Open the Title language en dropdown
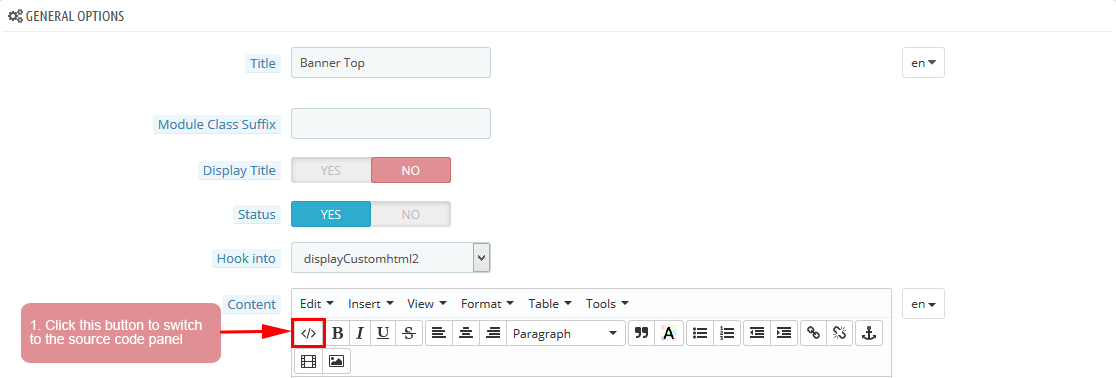 click(x=923, y=63)
